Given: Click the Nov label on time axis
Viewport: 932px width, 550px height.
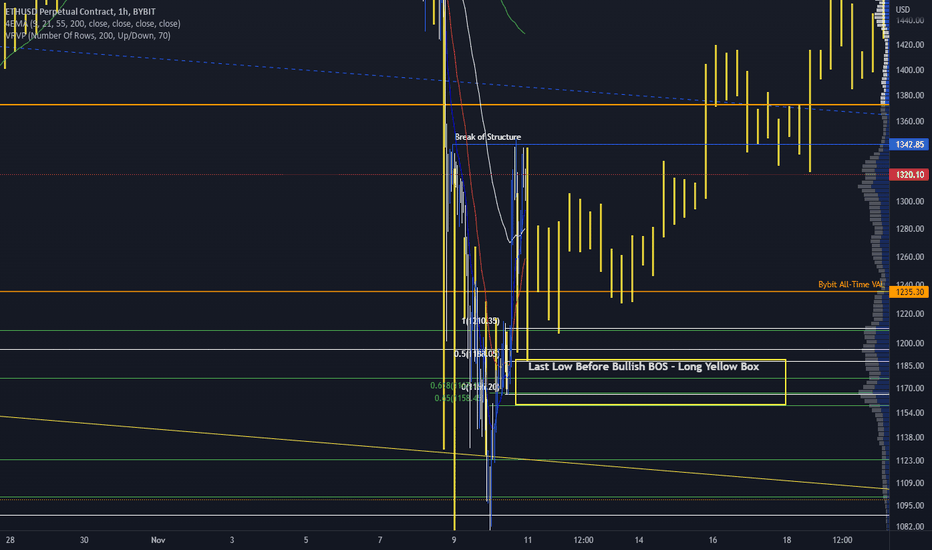Looking at the screenshot, I should click(x=158, y=540).
